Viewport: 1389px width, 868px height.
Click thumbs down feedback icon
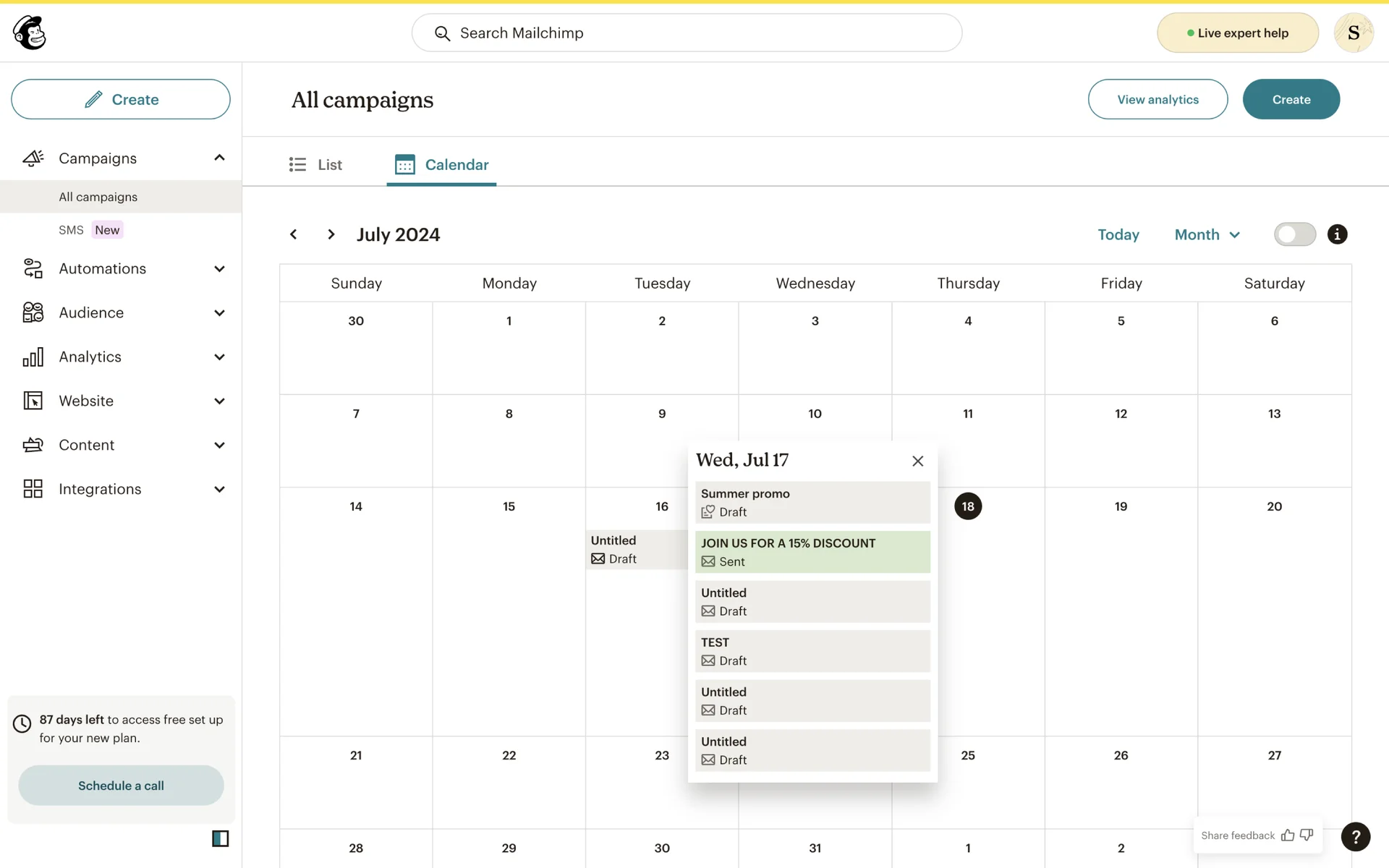pos(1307,835)
